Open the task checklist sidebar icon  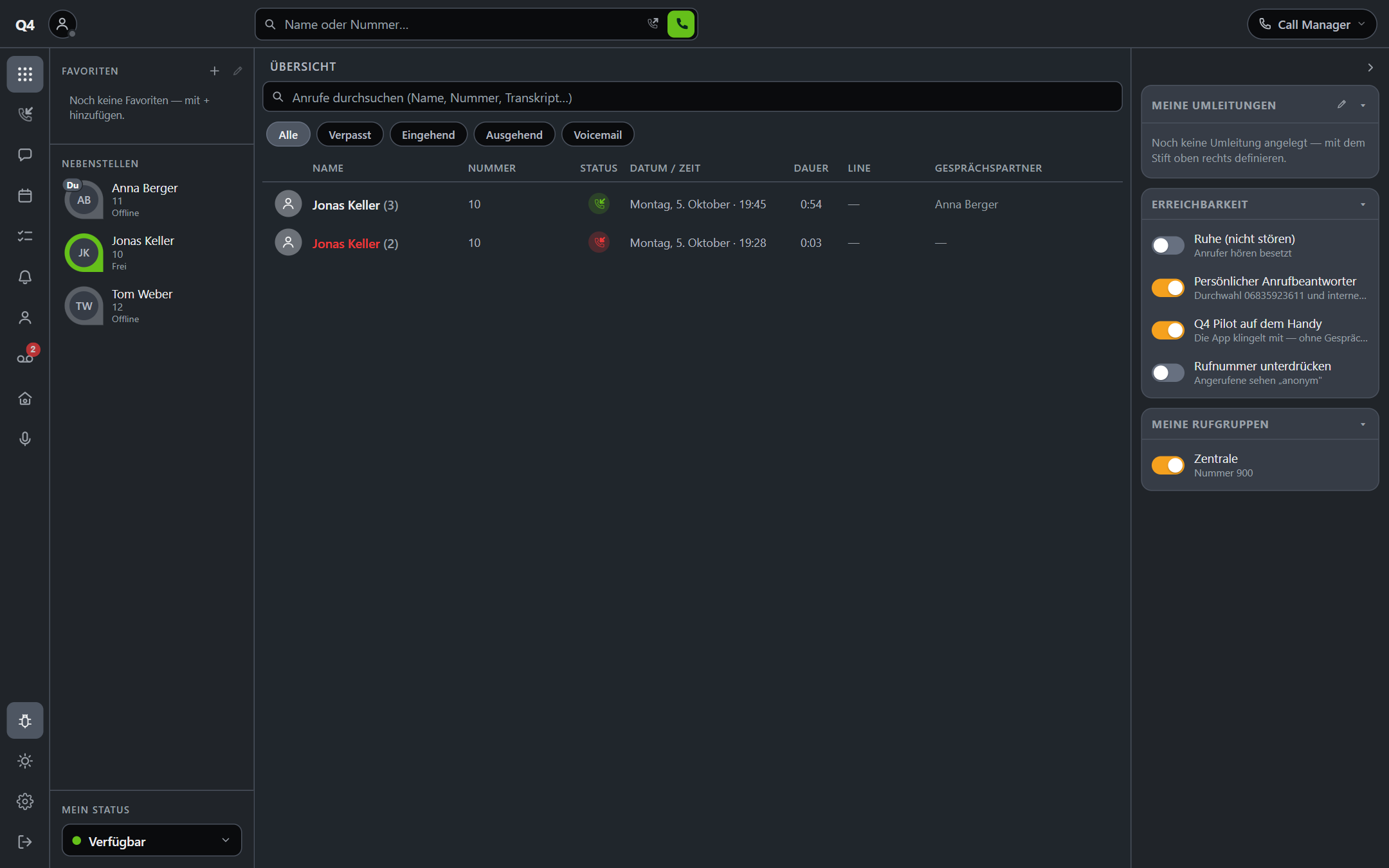pos(25,236)
